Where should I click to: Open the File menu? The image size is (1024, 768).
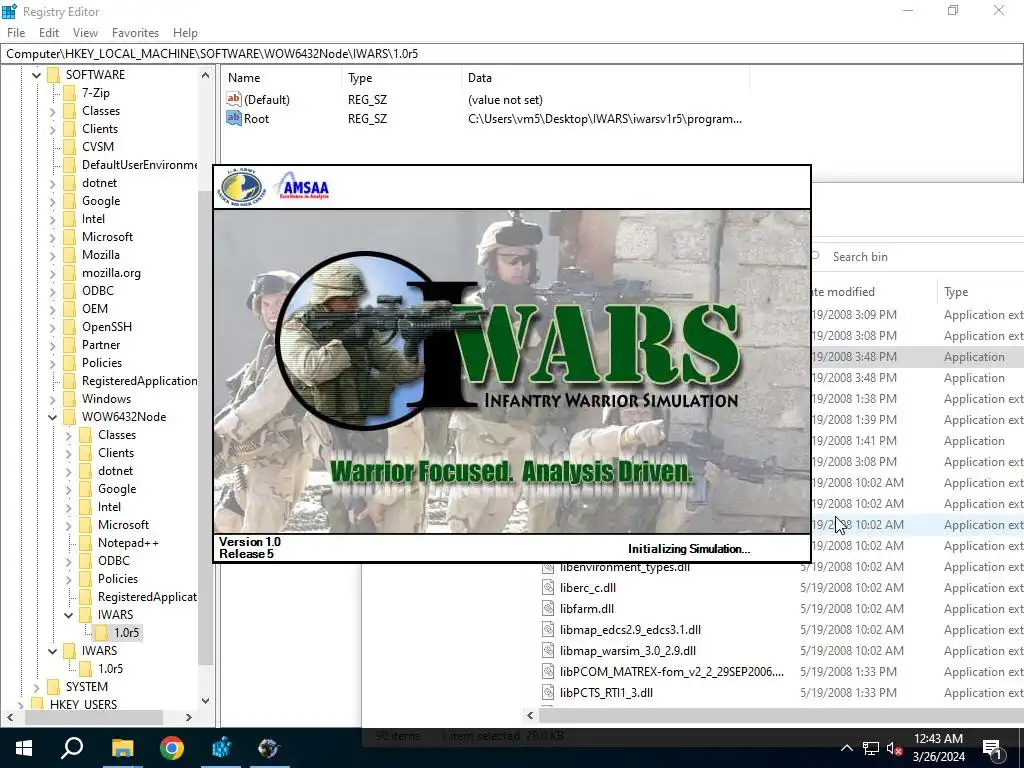16,33
